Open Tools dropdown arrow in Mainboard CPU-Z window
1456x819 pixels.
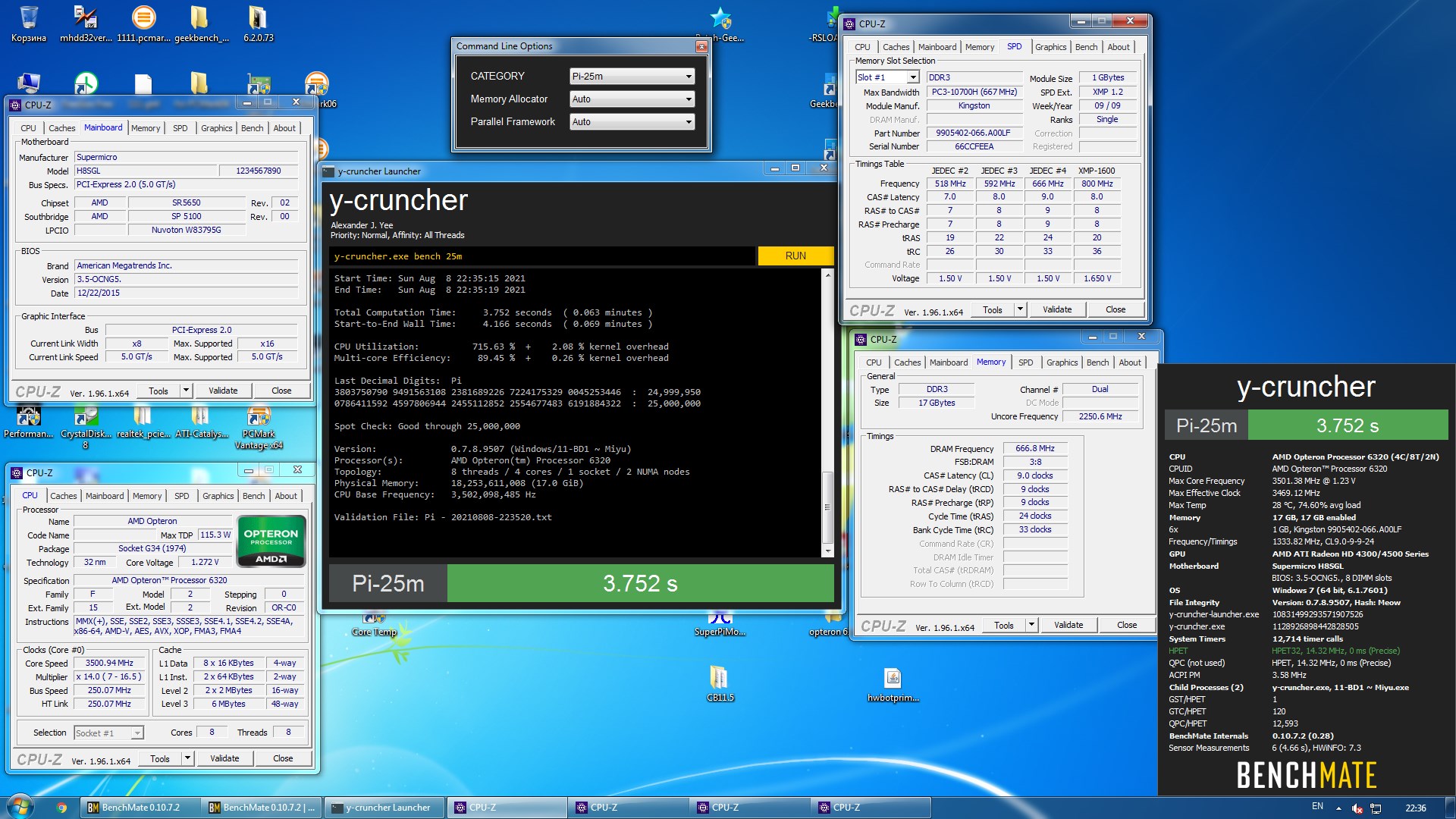186,391
